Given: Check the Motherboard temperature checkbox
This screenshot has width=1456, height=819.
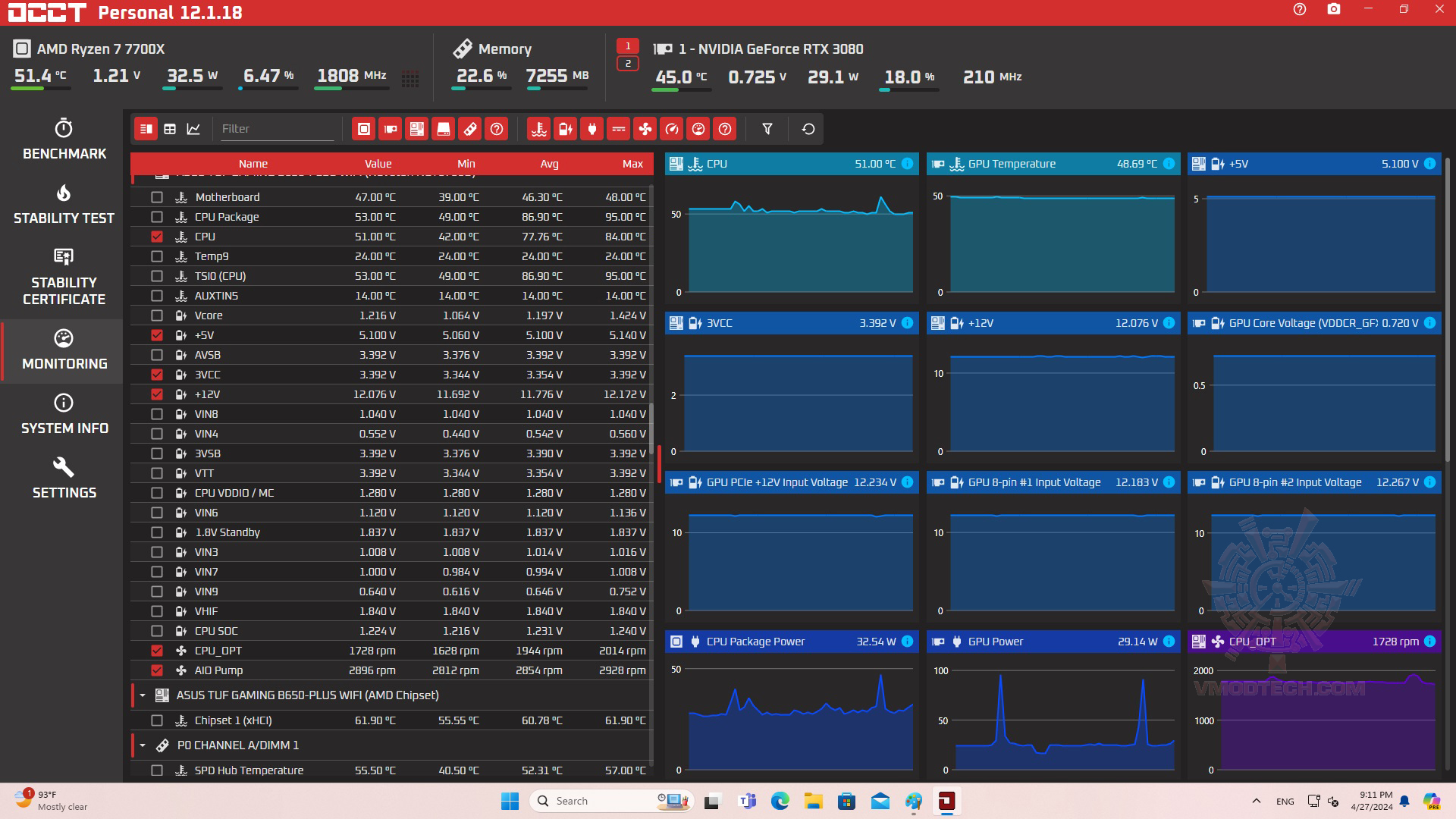Looking at the screenshot, I should [157, 197].
